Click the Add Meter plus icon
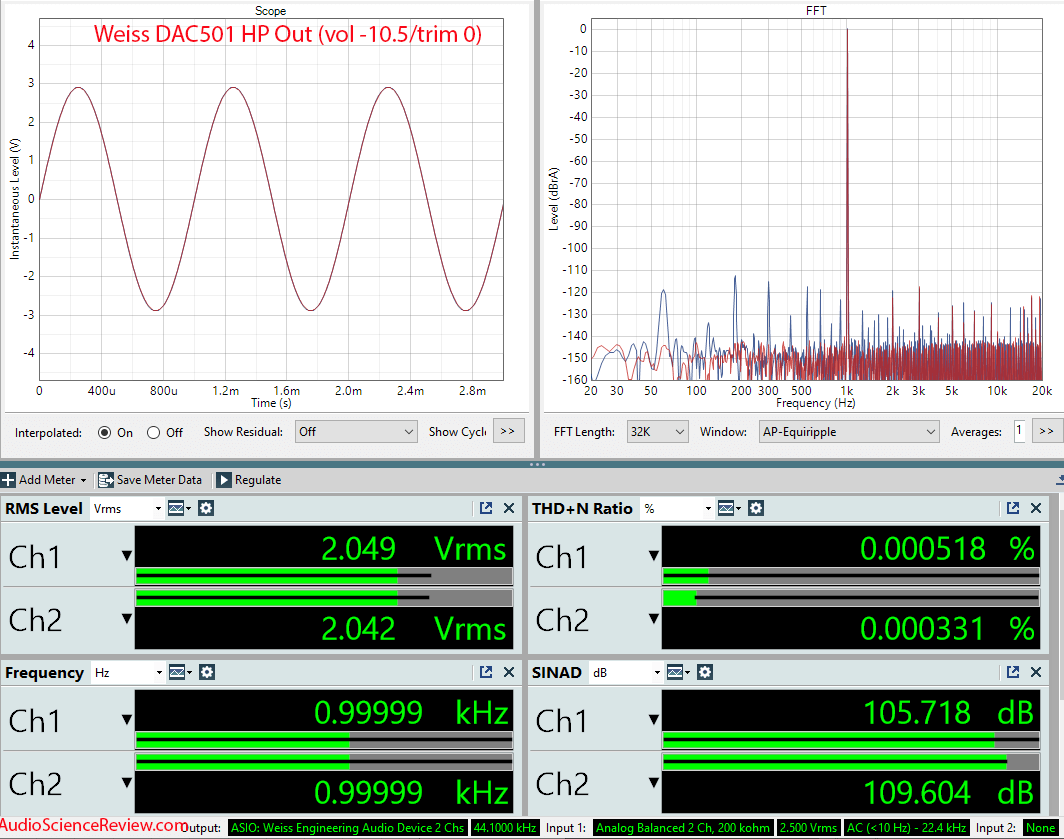Image resolution: width=1064 pixels, height=839 pixels. 8,480
